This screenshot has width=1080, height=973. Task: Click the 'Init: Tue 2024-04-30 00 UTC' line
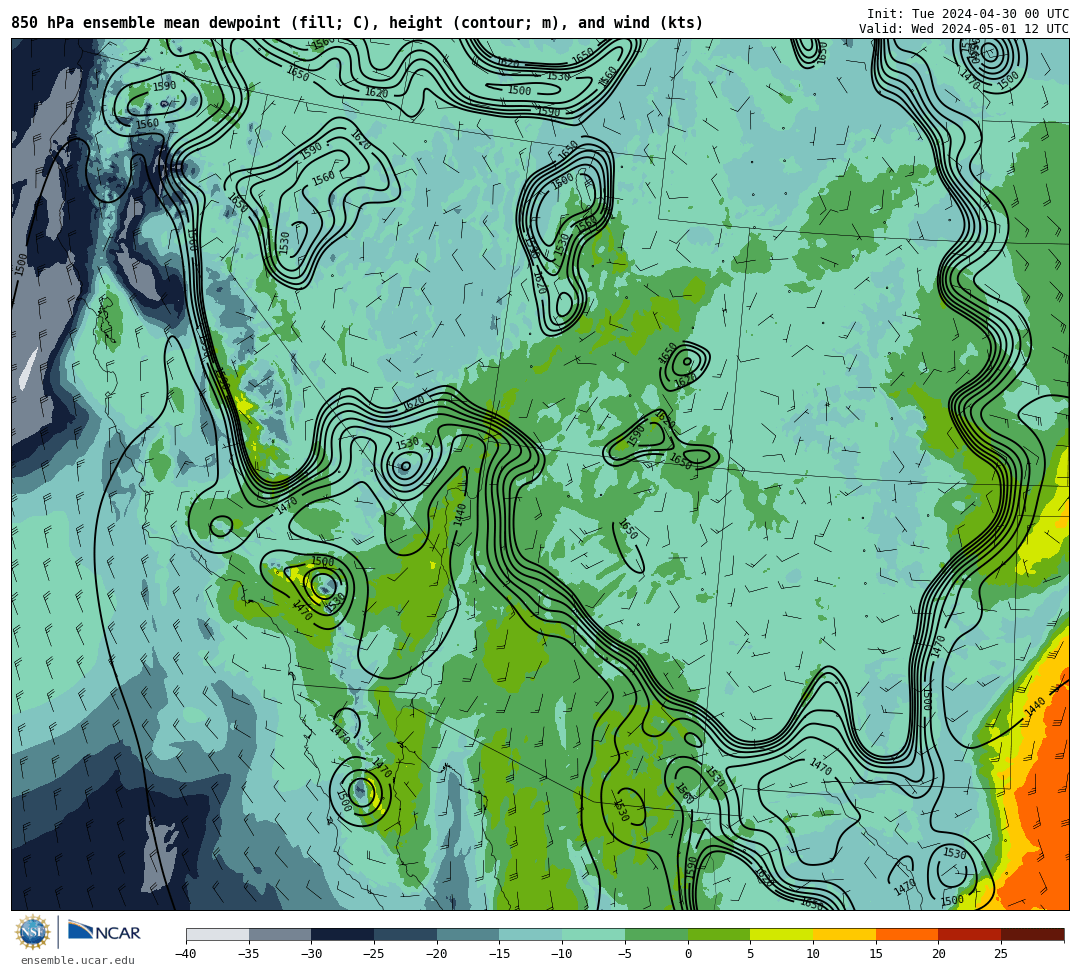[x=968, y=14]
